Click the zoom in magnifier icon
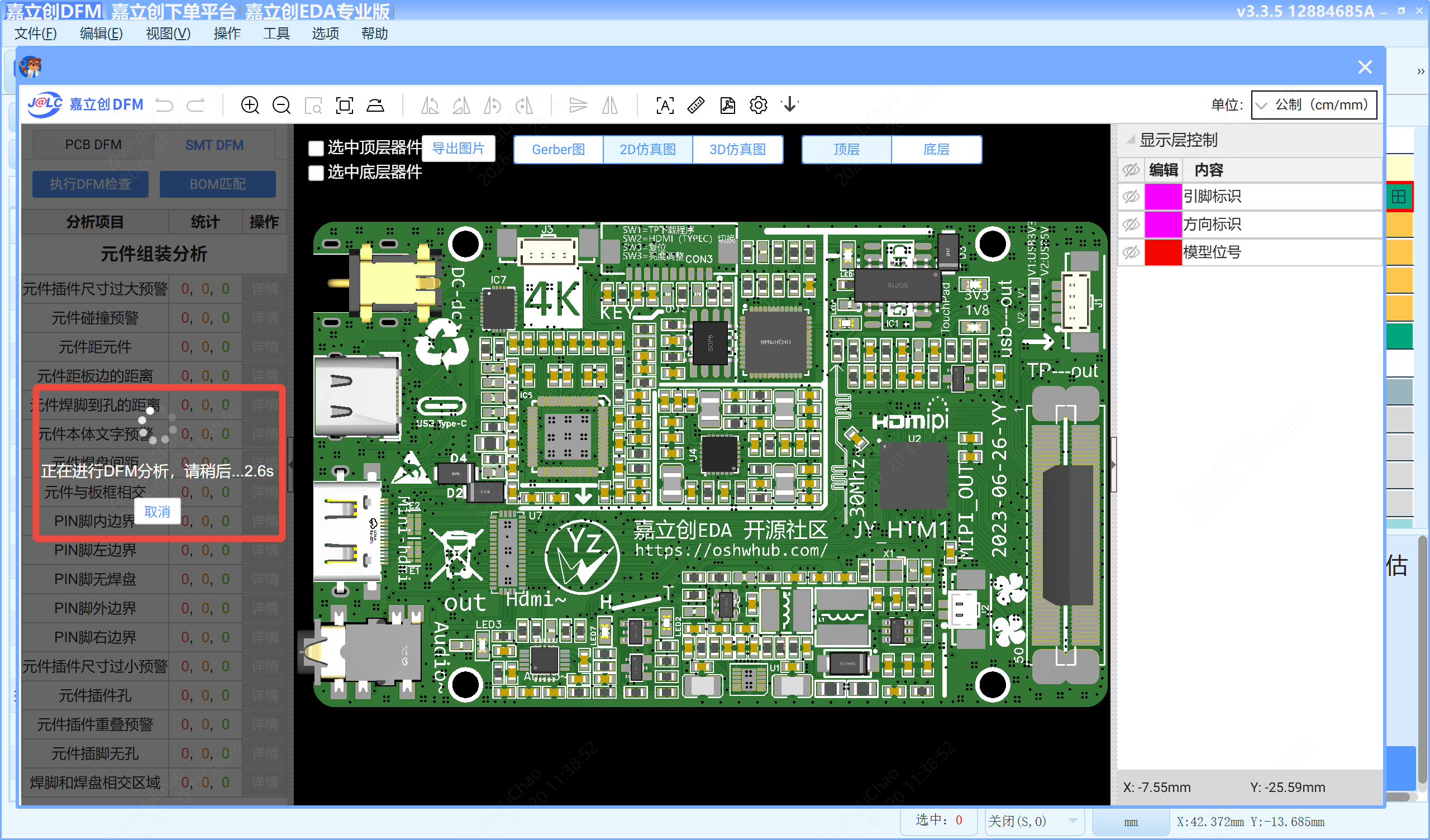 click(250, 105)
